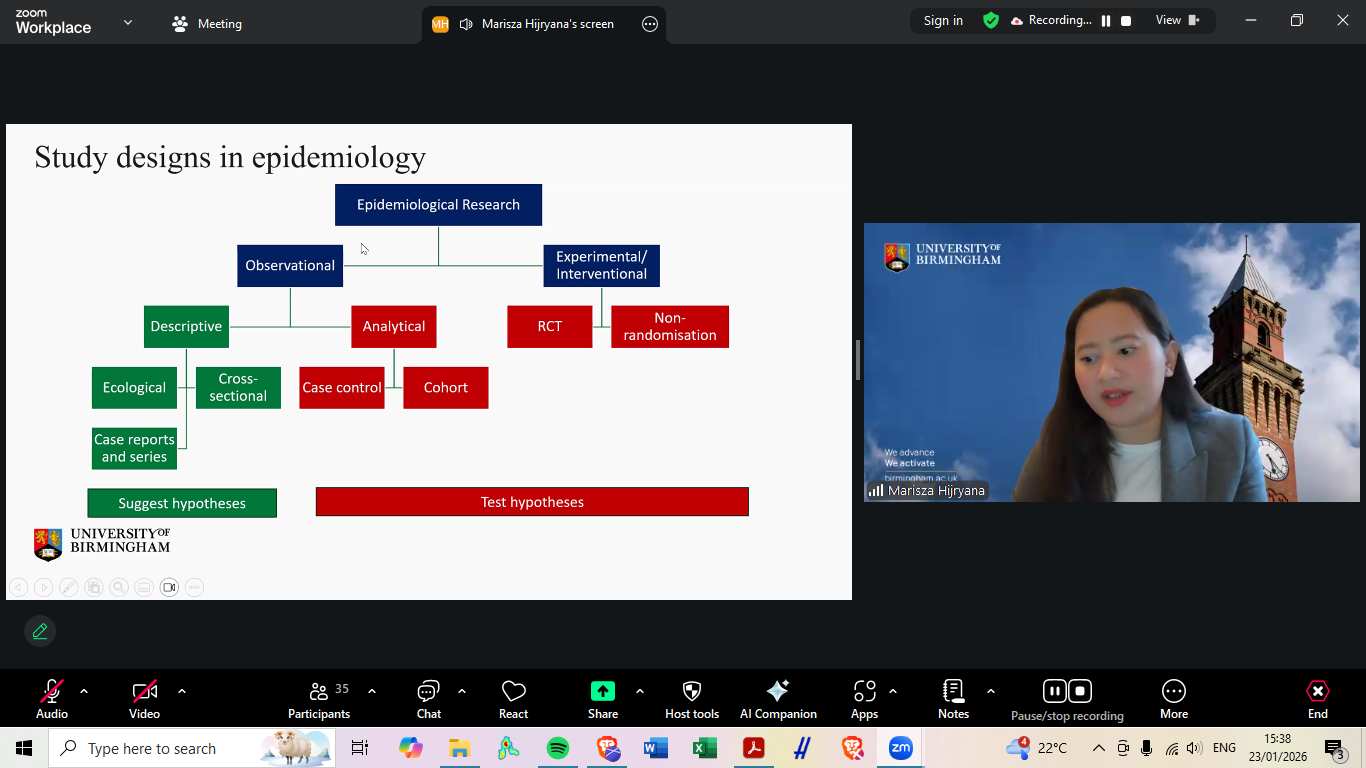Open the Apps panel
The image size is (1366, 768).
pos(864,698)
